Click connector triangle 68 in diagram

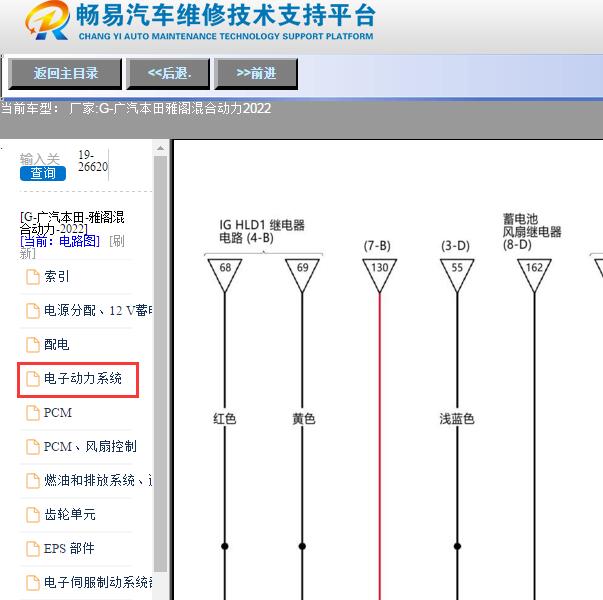tap(225, 275)
